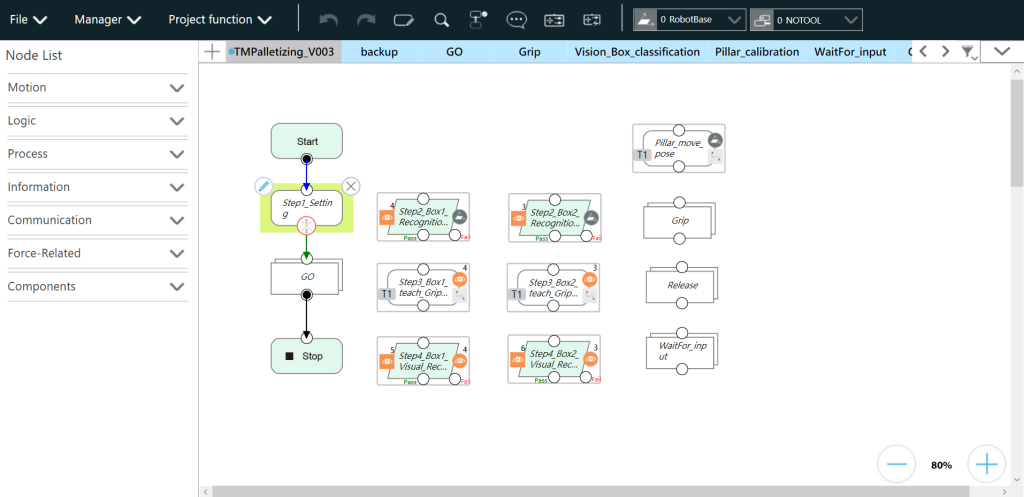This screenshot has height=497, width=1024.
Task: Zoom out with the minus circle button
Action: click(896, 464)
